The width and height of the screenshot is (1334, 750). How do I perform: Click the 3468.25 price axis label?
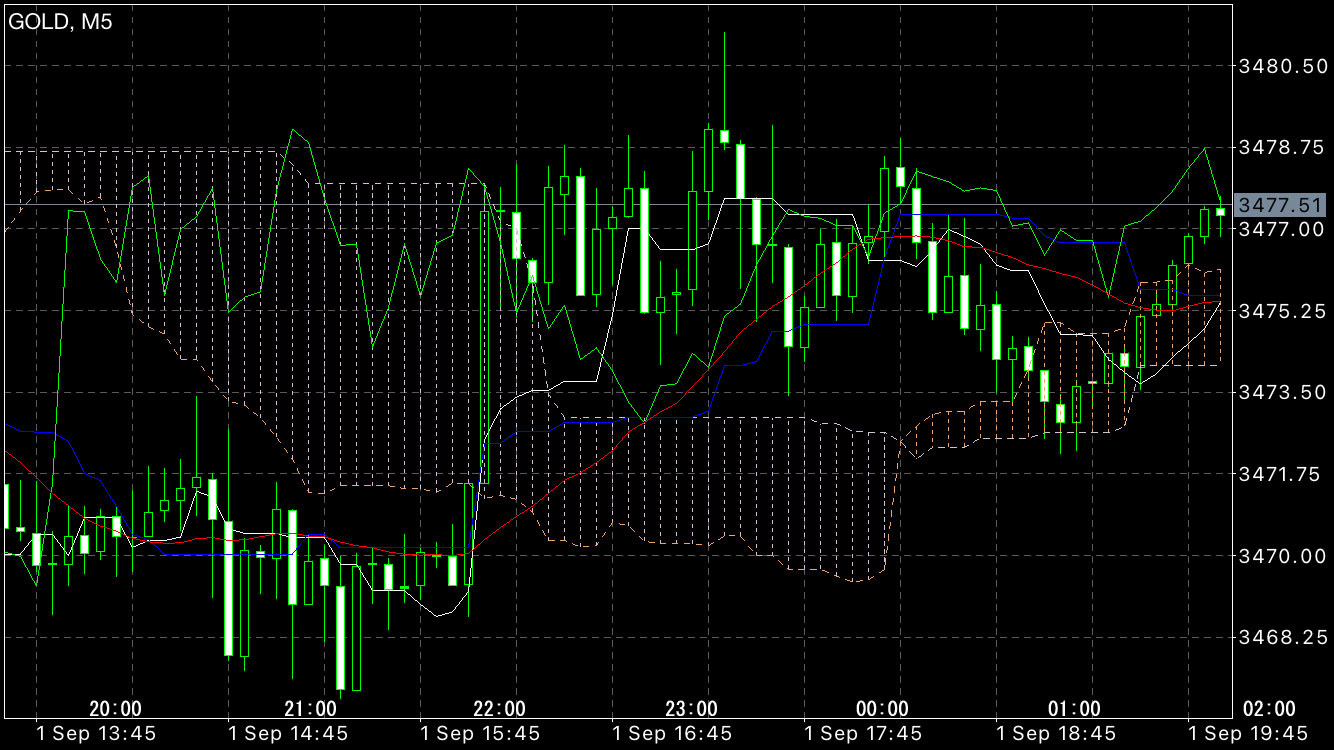(1282, 638)
